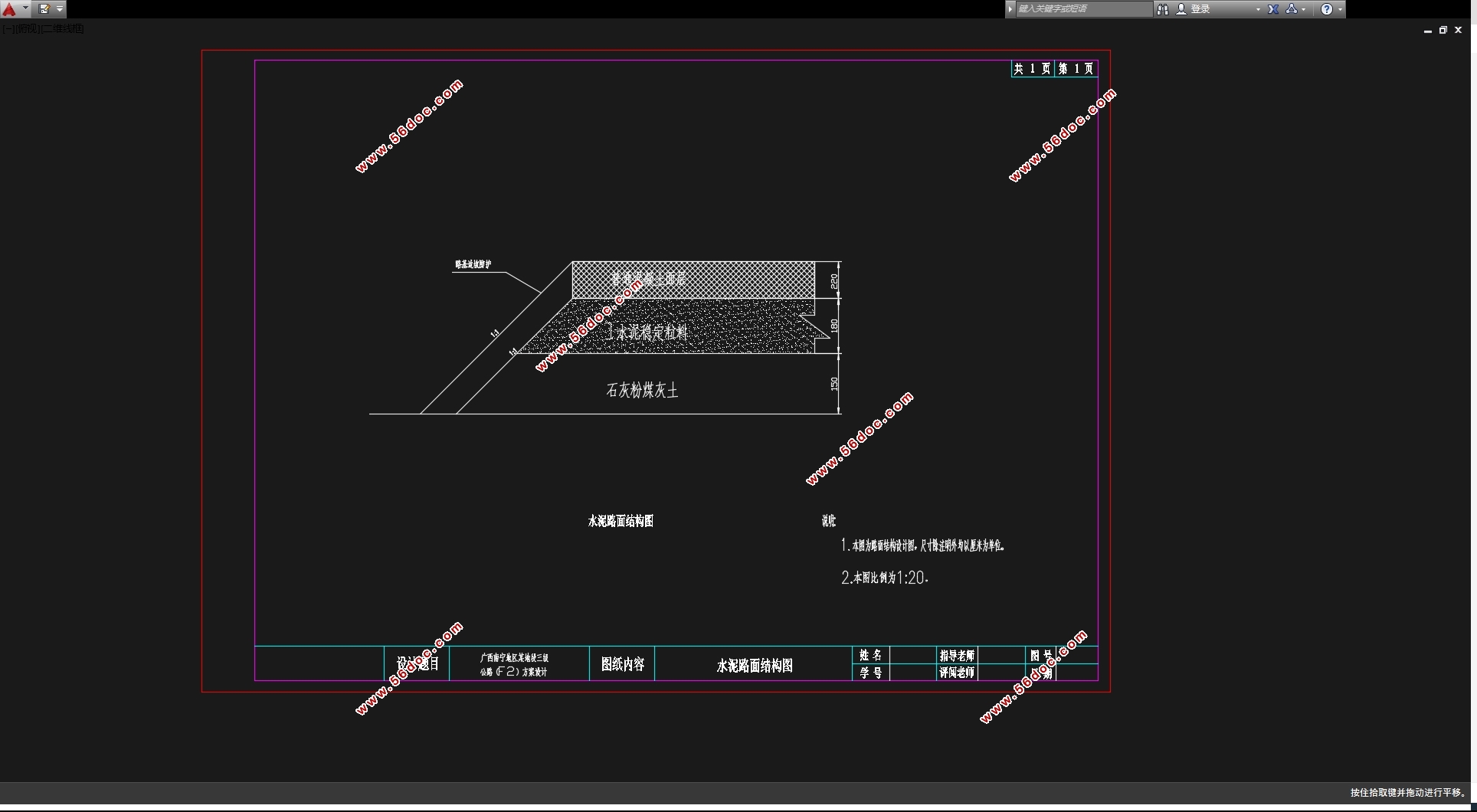Image resolution: width=1477 pixels, height=812 pixels.
Task: Select the 评阅老师 title block cell
Action: point(958,673)
